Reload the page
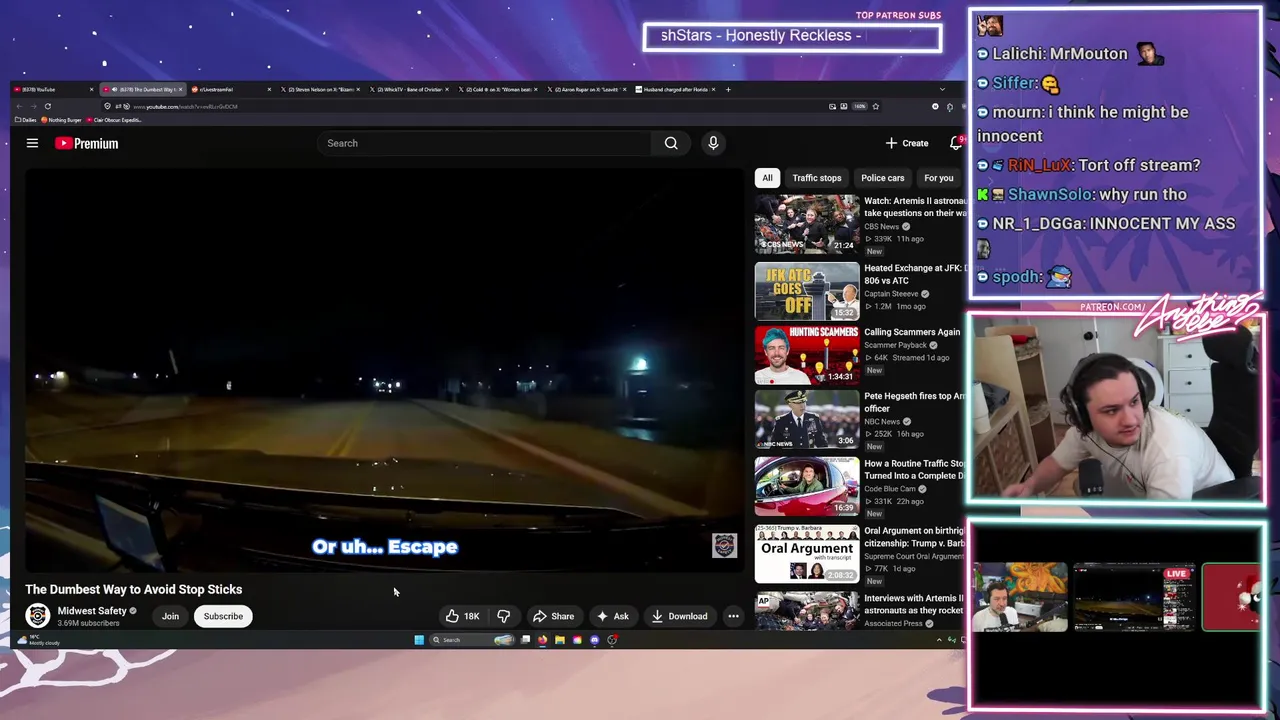The image size is (1280, 720). (x=47, y=106)
